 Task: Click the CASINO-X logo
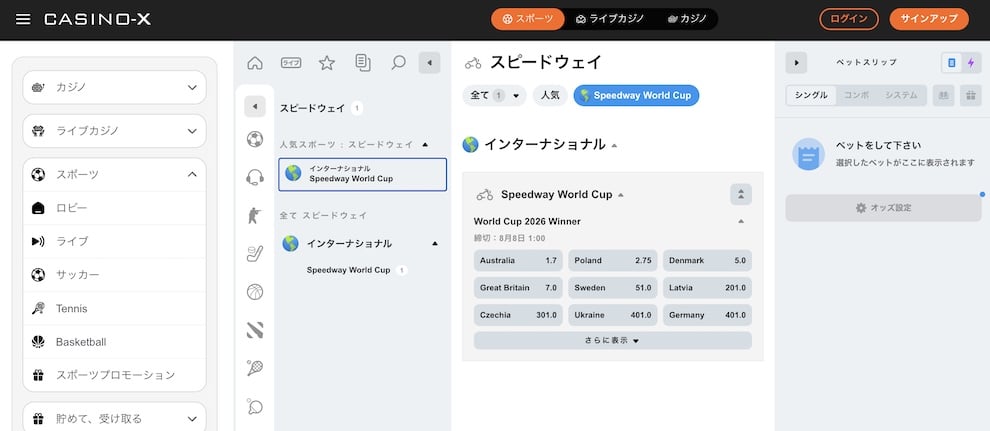click(97, 20)
